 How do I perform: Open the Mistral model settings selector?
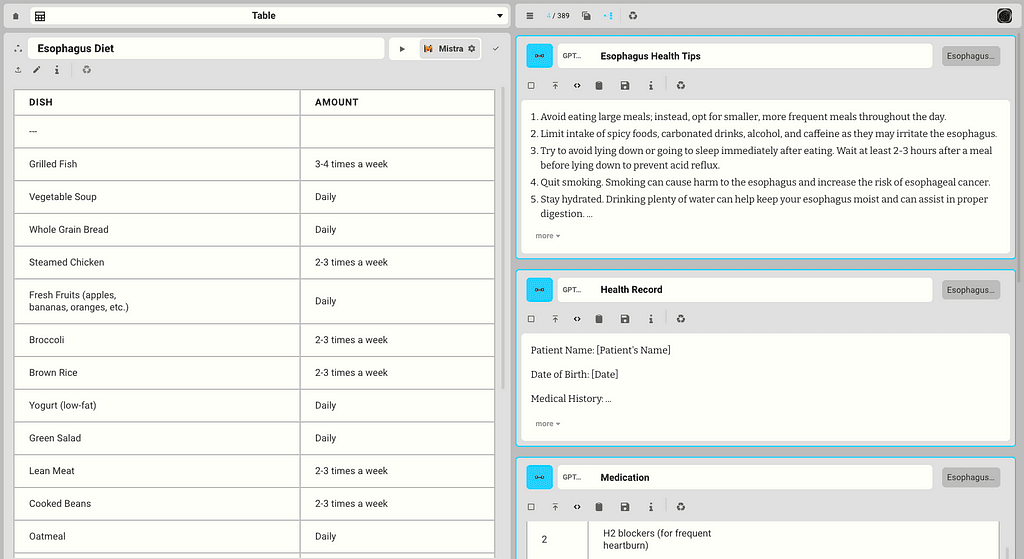tap(449, 49)
